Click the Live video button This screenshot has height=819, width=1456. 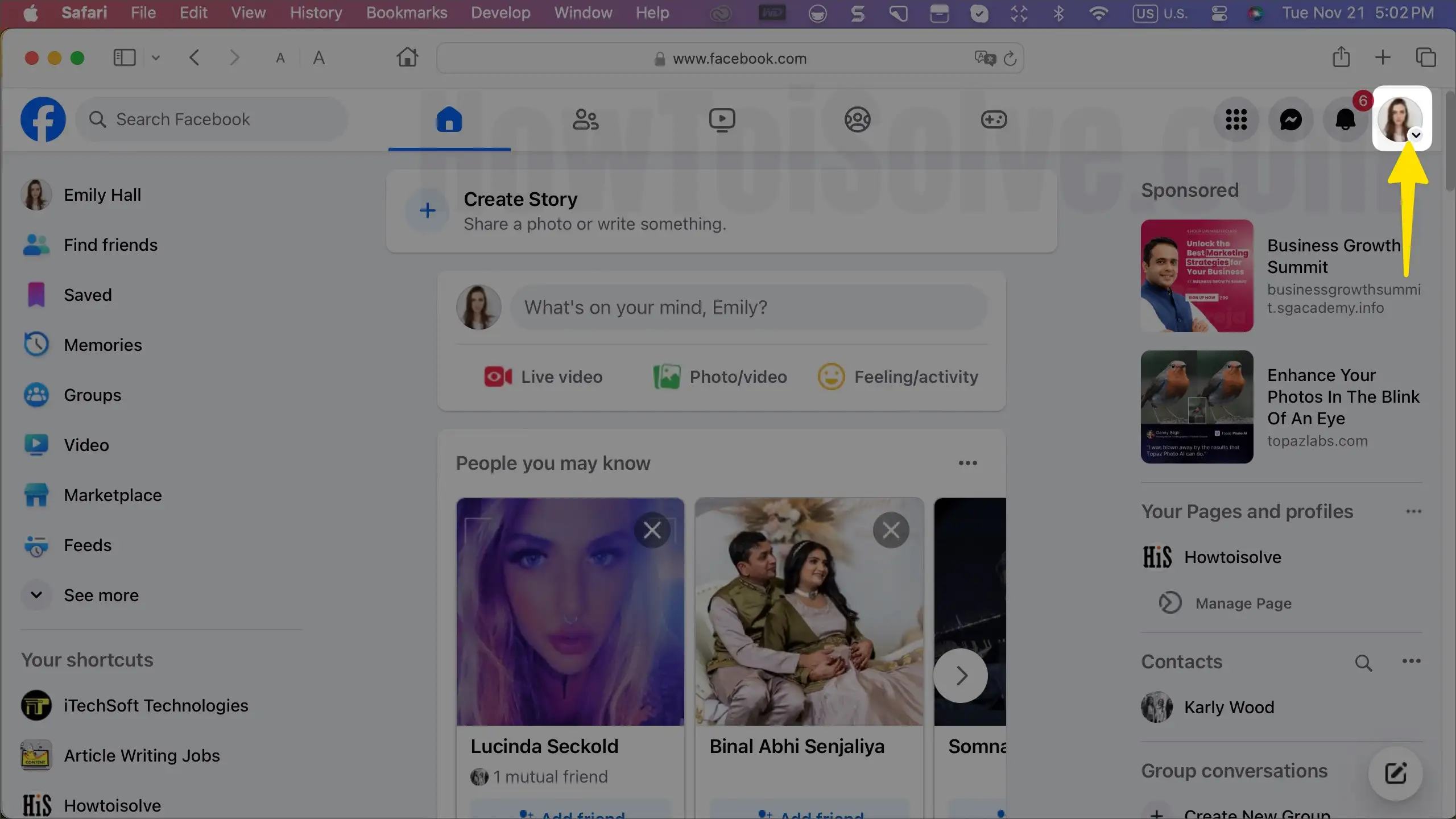tap(543, 377)
